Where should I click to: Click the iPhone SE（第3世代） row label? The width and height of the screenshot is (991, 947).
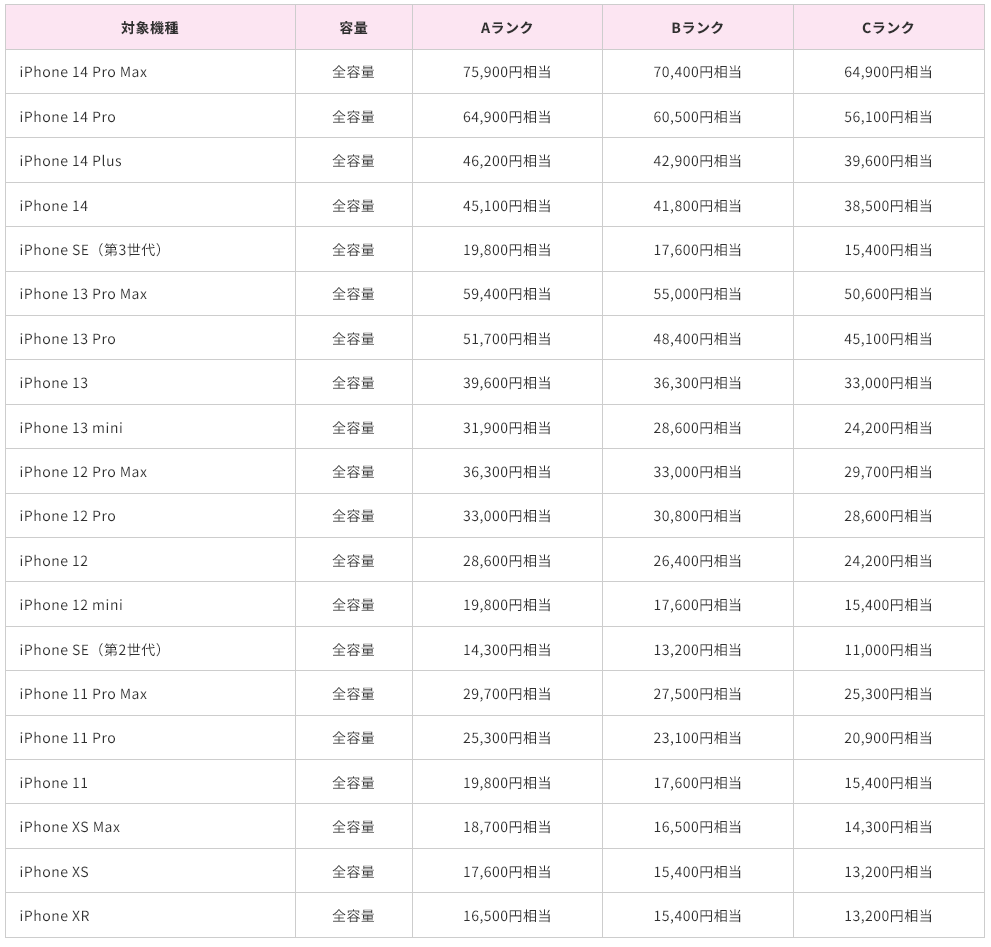[91, 250]
